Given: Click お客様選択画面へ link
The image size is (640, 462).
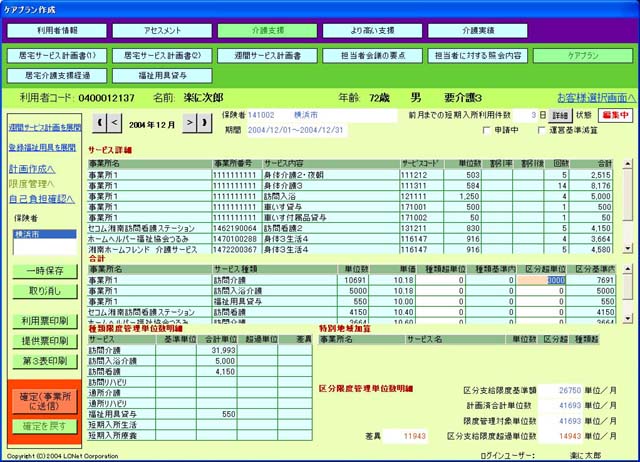Looking at the screenshot, I should tap(596, 98).
